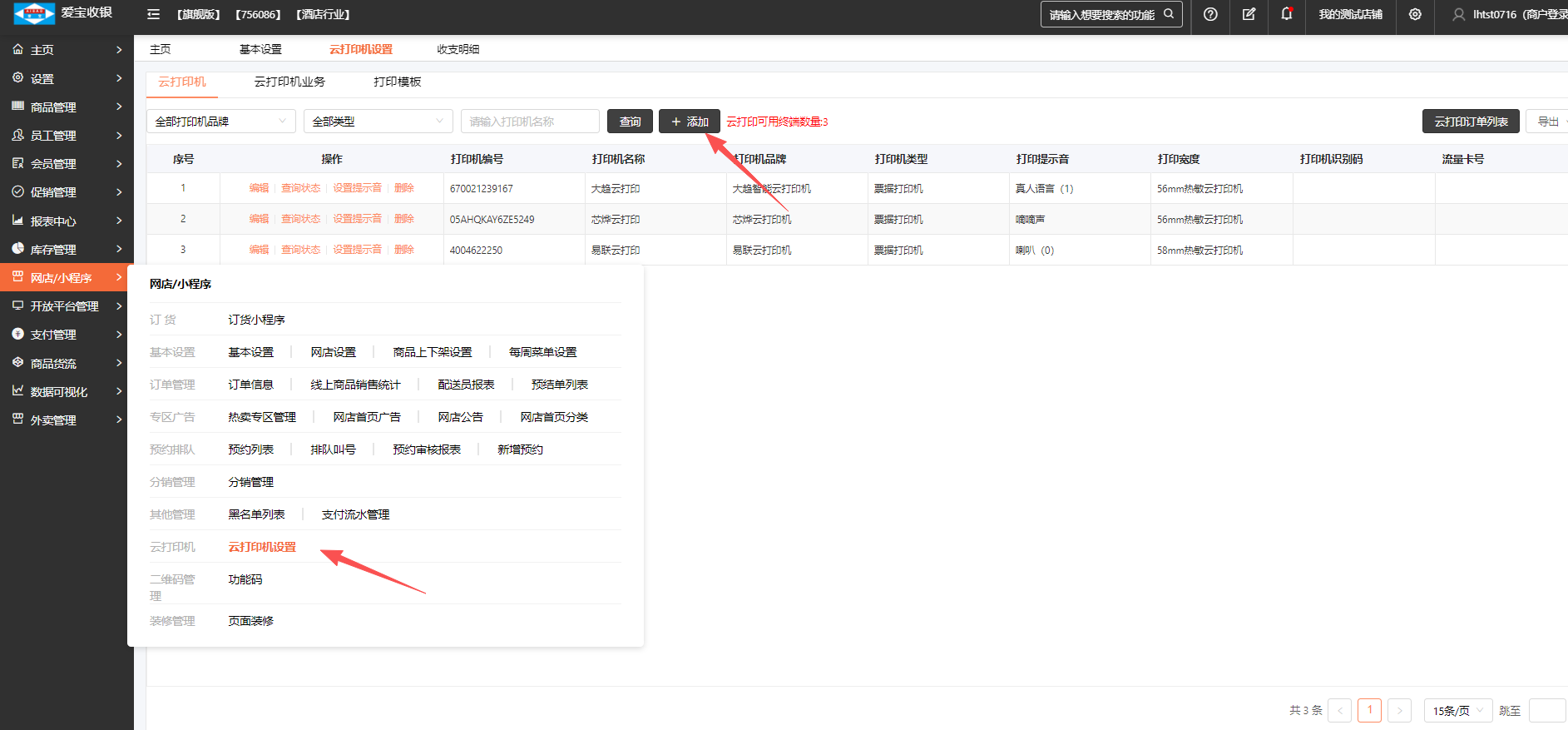Click the help question mark icon

(x=1210, y=14)
